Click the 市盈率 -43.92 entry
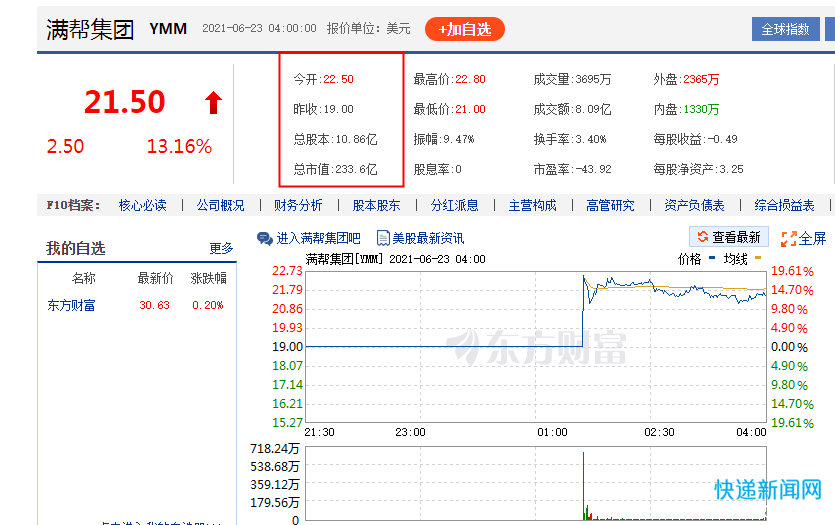 click(572, 169)
